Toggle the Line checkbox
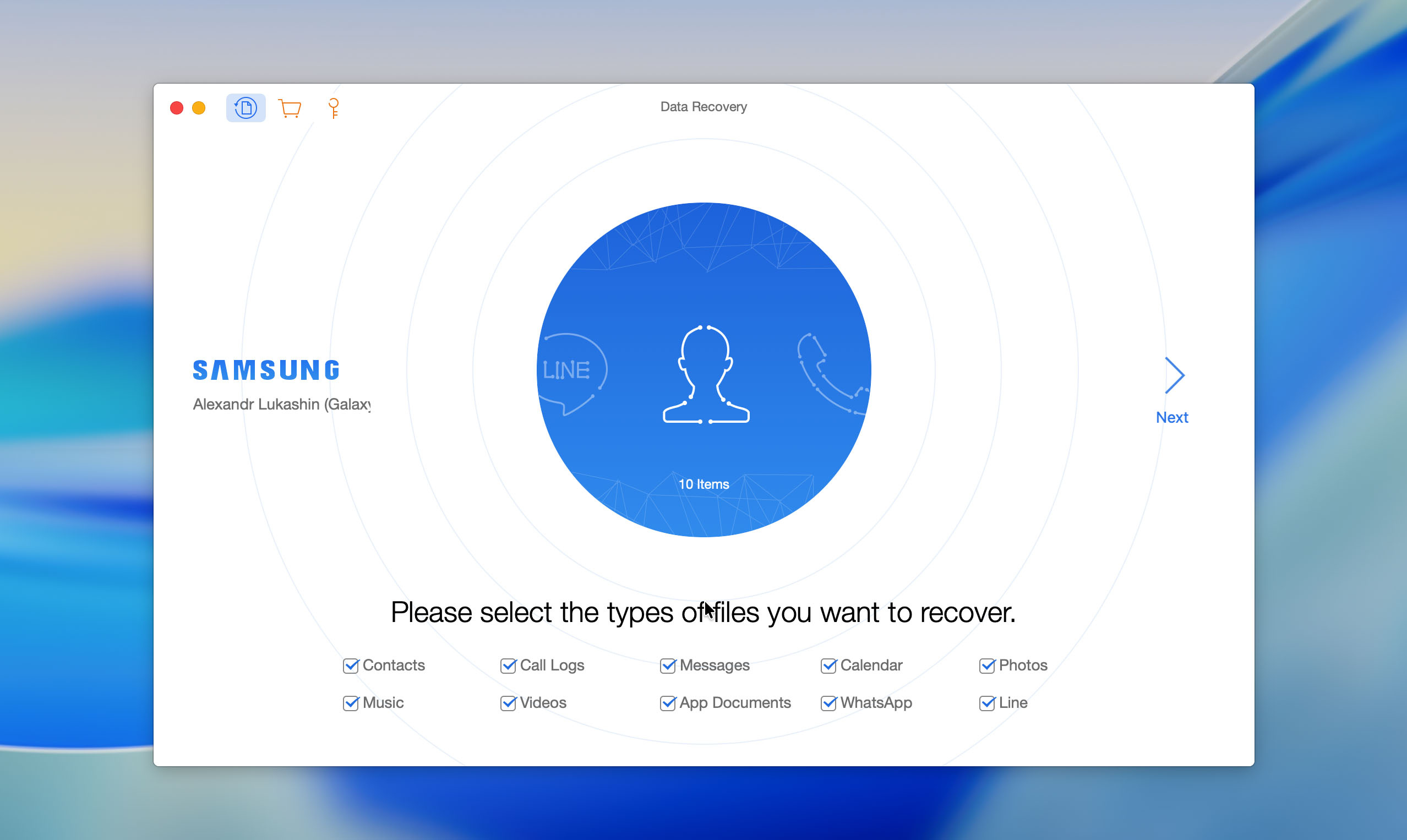Viewport: 1407px width, 840px height. [x=987, y=703]
